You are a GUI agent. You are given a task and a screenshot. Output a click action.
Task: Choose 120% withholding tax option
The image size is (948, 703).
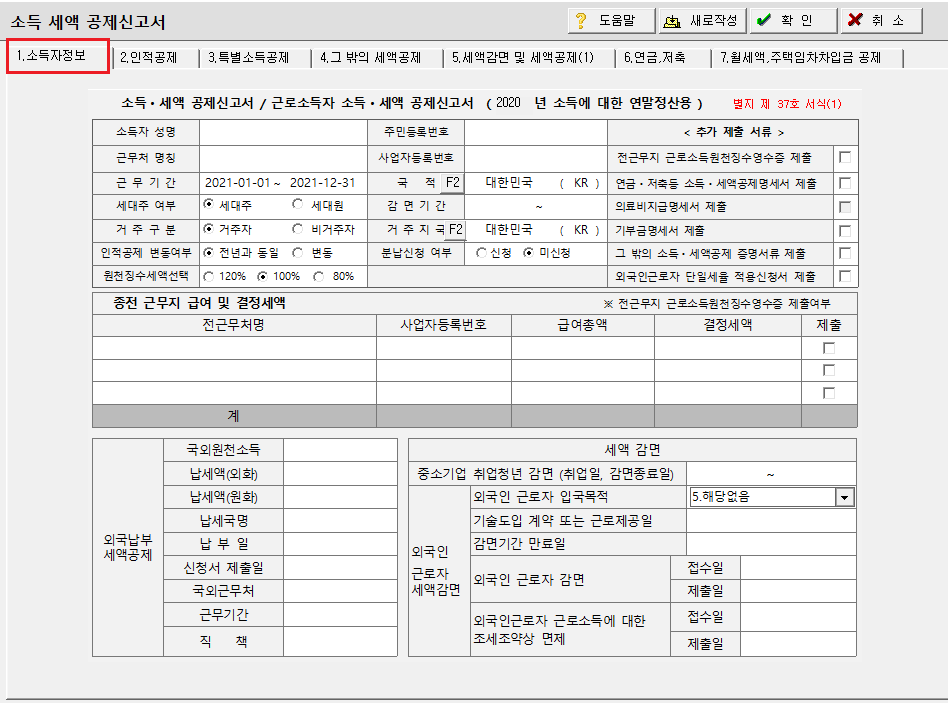click(209, 276)
